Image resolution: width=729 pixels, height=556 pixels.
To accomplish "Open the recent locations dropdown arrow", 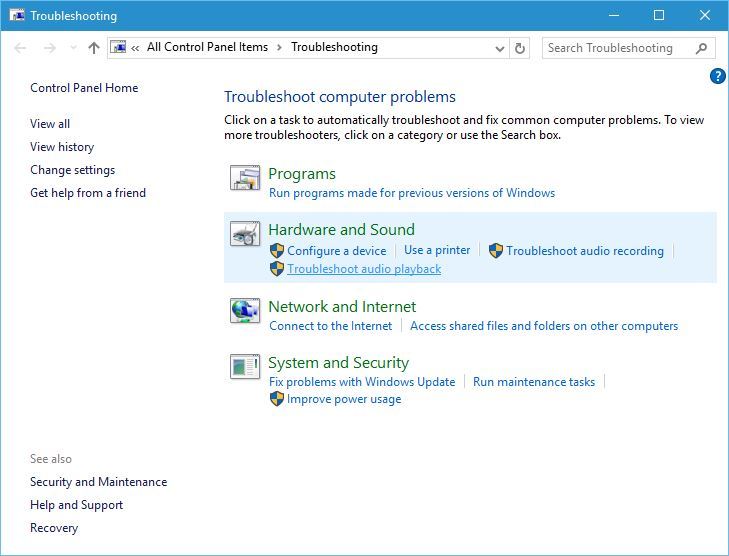I will (73, 47).
